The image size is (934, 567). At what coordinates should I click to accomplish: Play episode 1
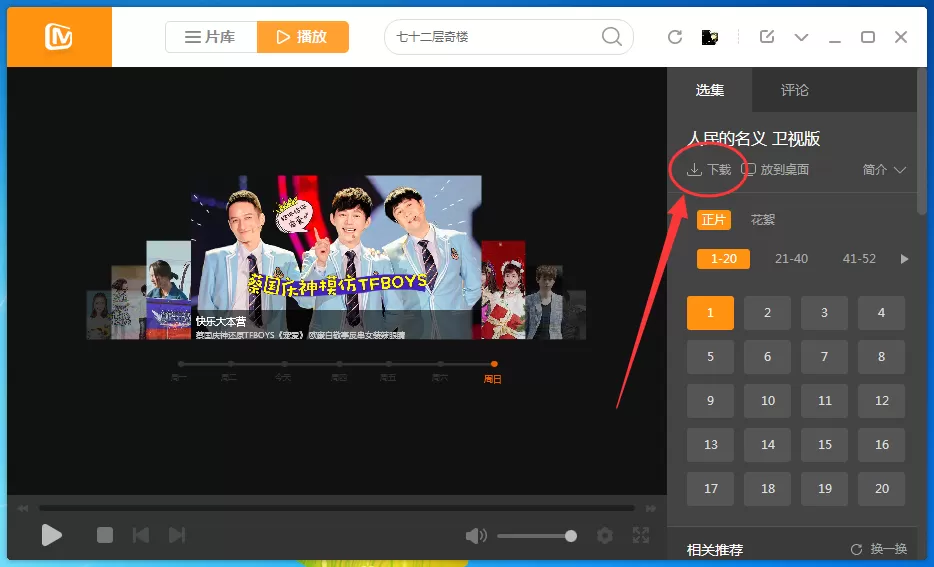[710, 313]
